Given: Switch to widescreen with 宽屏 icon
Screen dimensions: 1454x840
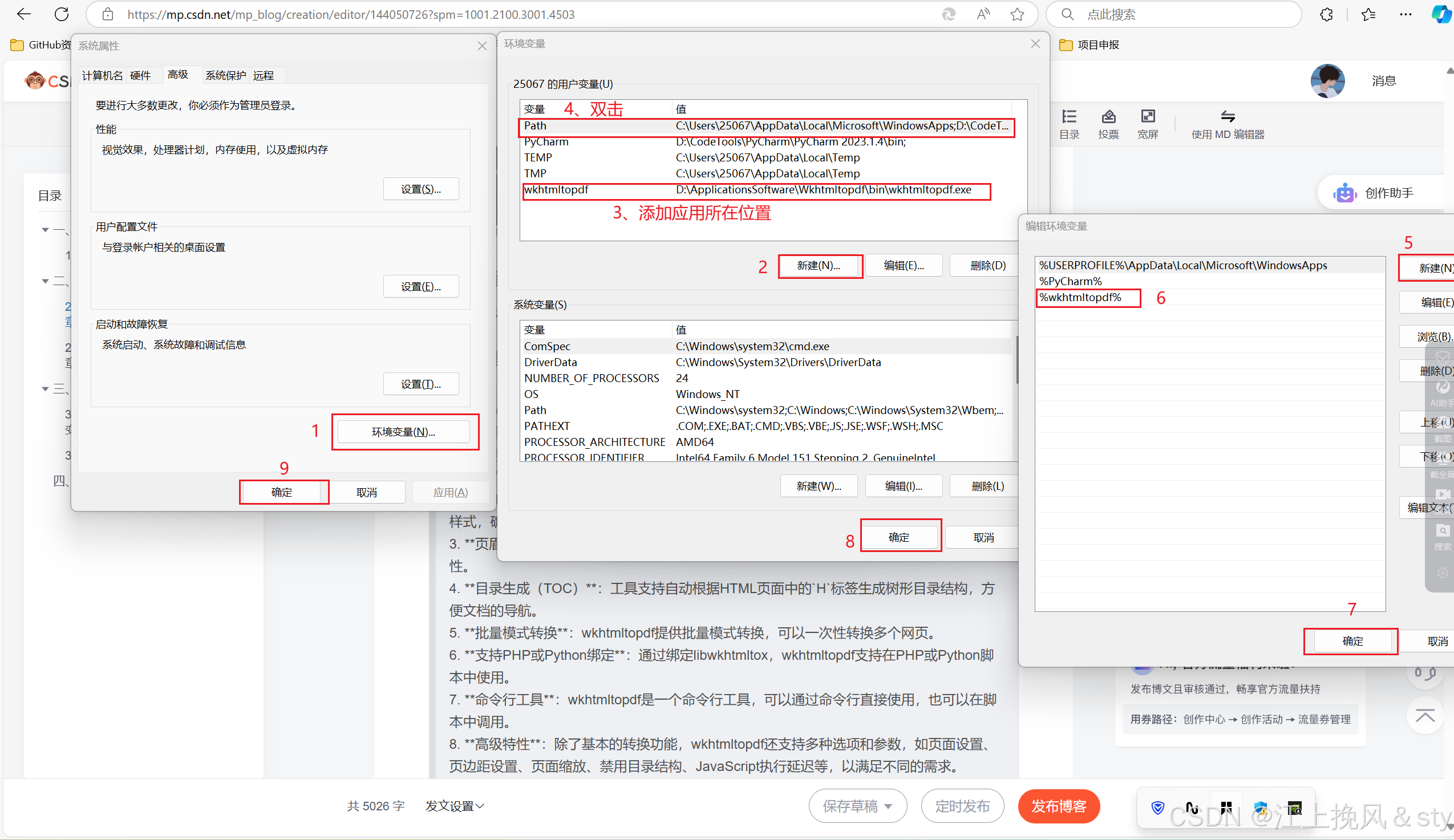Looking at the screenshot, I should [1148, 124].
